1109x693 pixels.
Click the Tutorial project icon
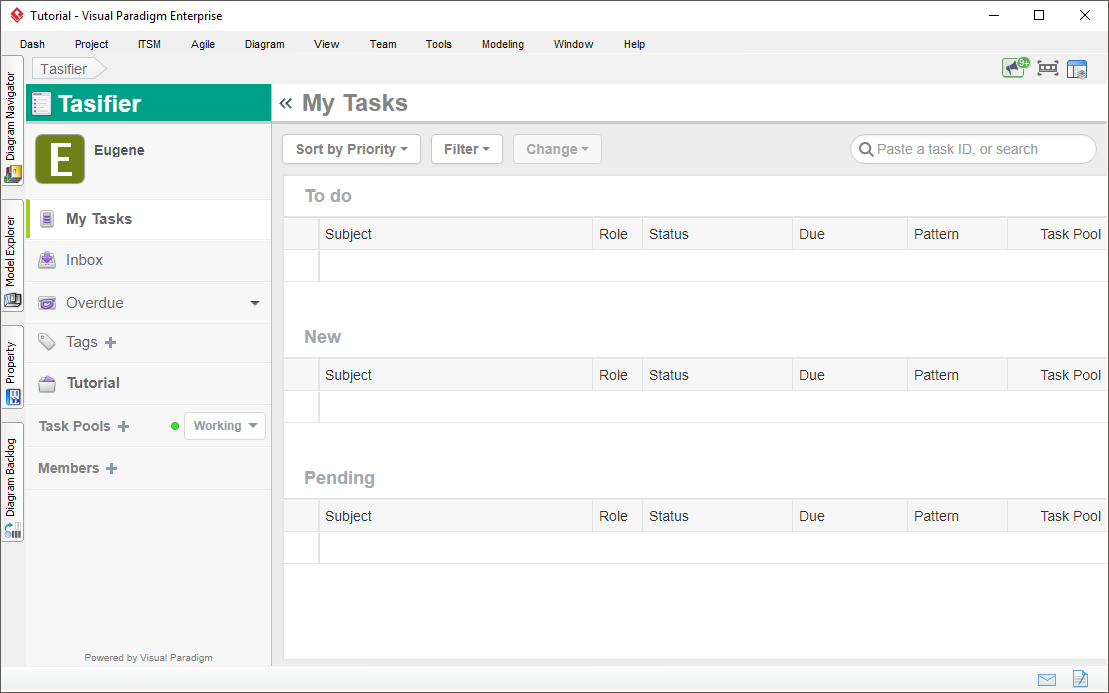(47, 383)
